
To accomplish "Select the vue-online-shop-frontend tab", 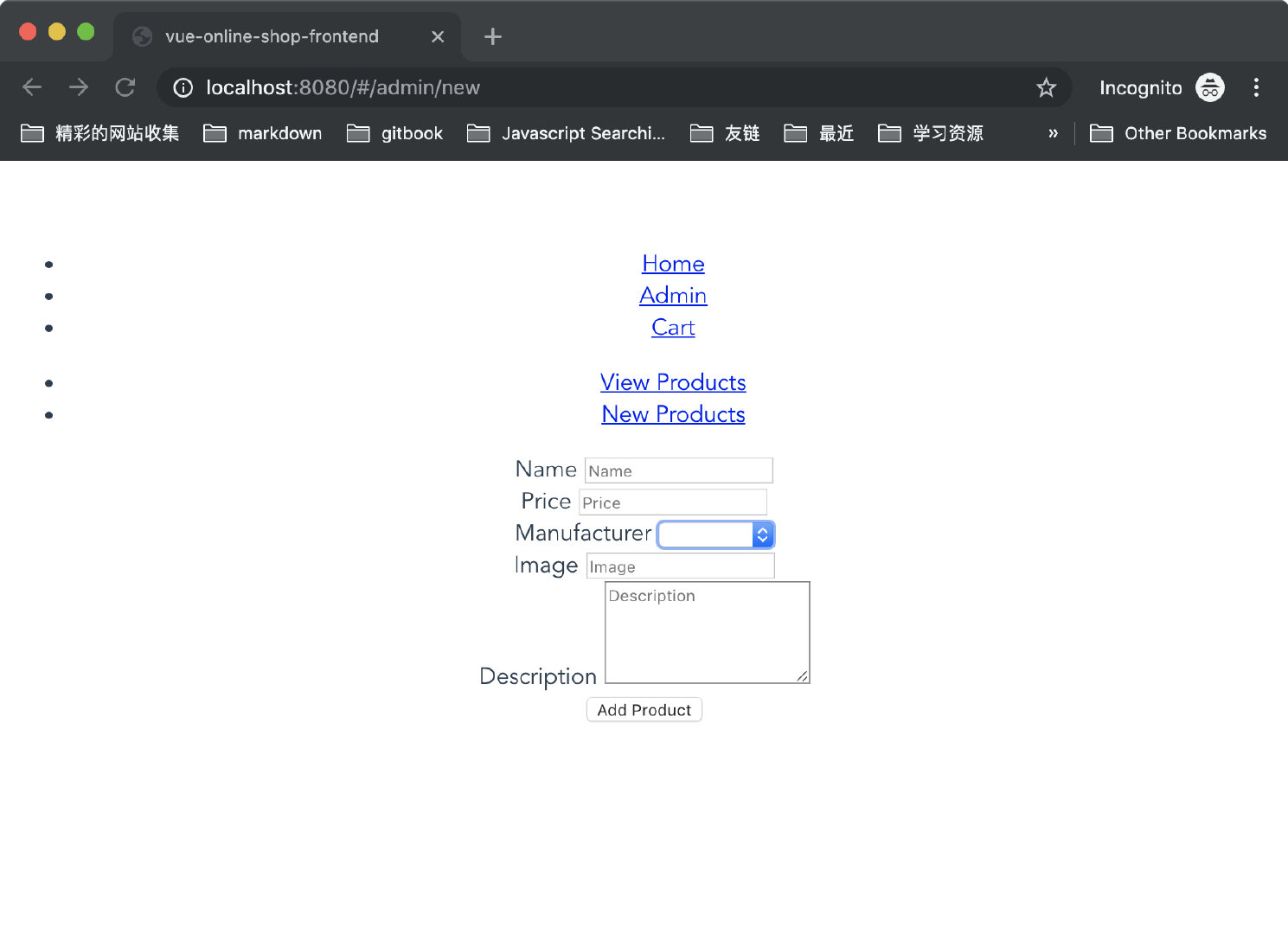I will (287, 36).
